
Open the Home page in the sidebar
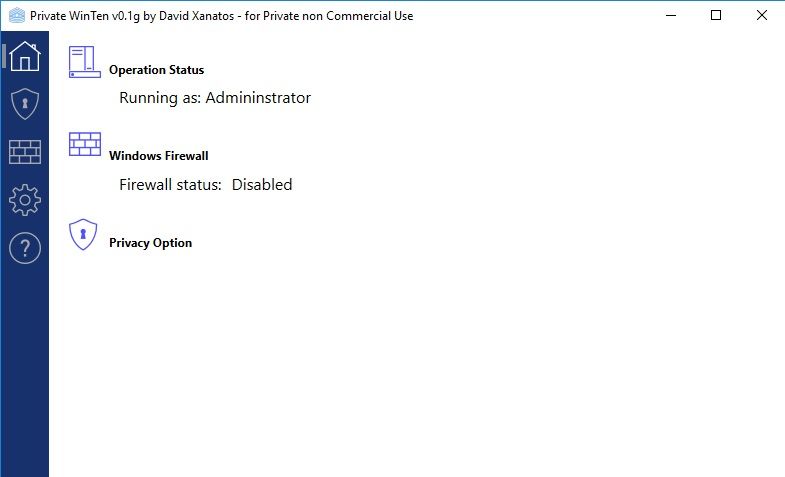25,56
